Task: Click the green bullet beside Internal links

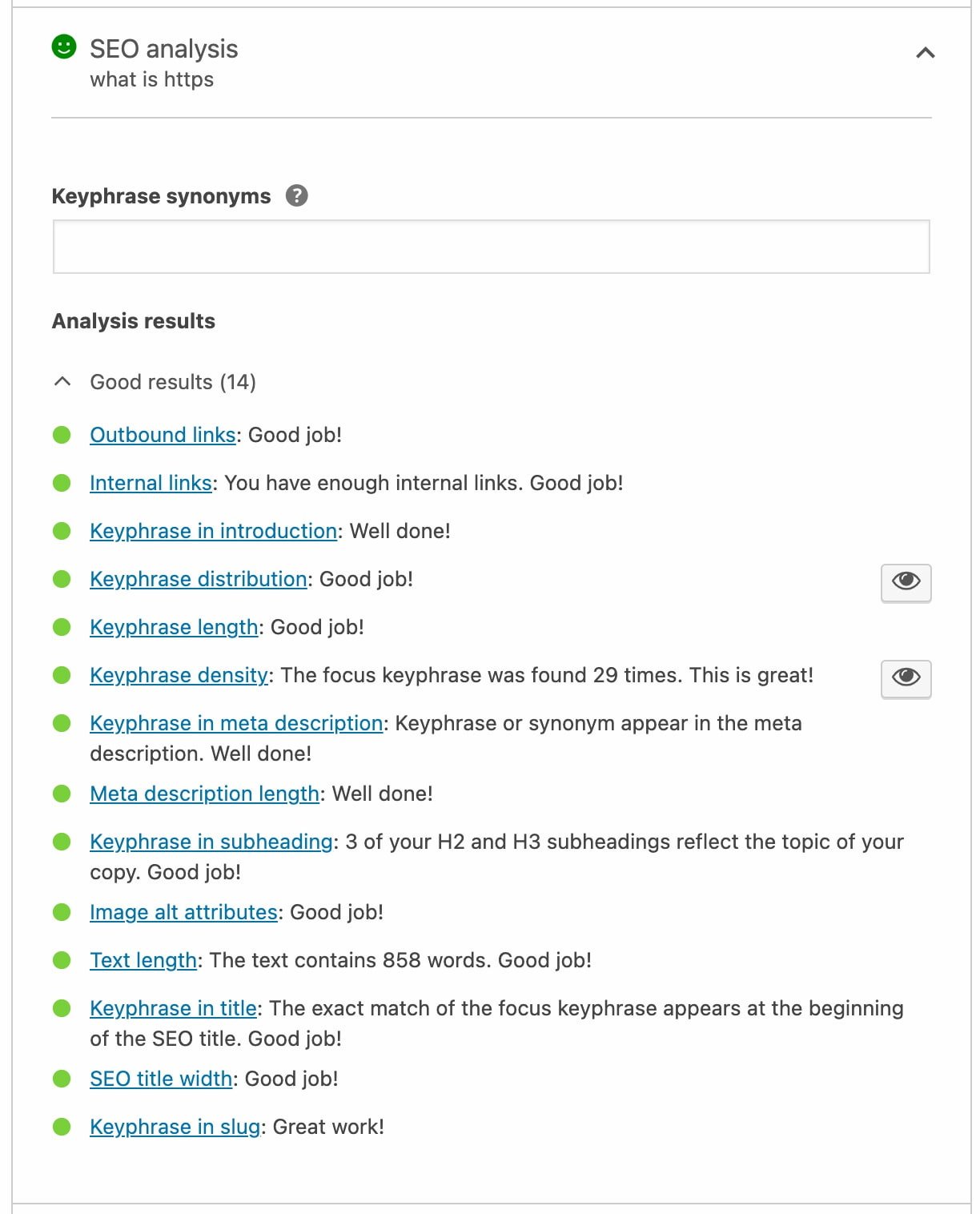Action: (x=63, y=481)
